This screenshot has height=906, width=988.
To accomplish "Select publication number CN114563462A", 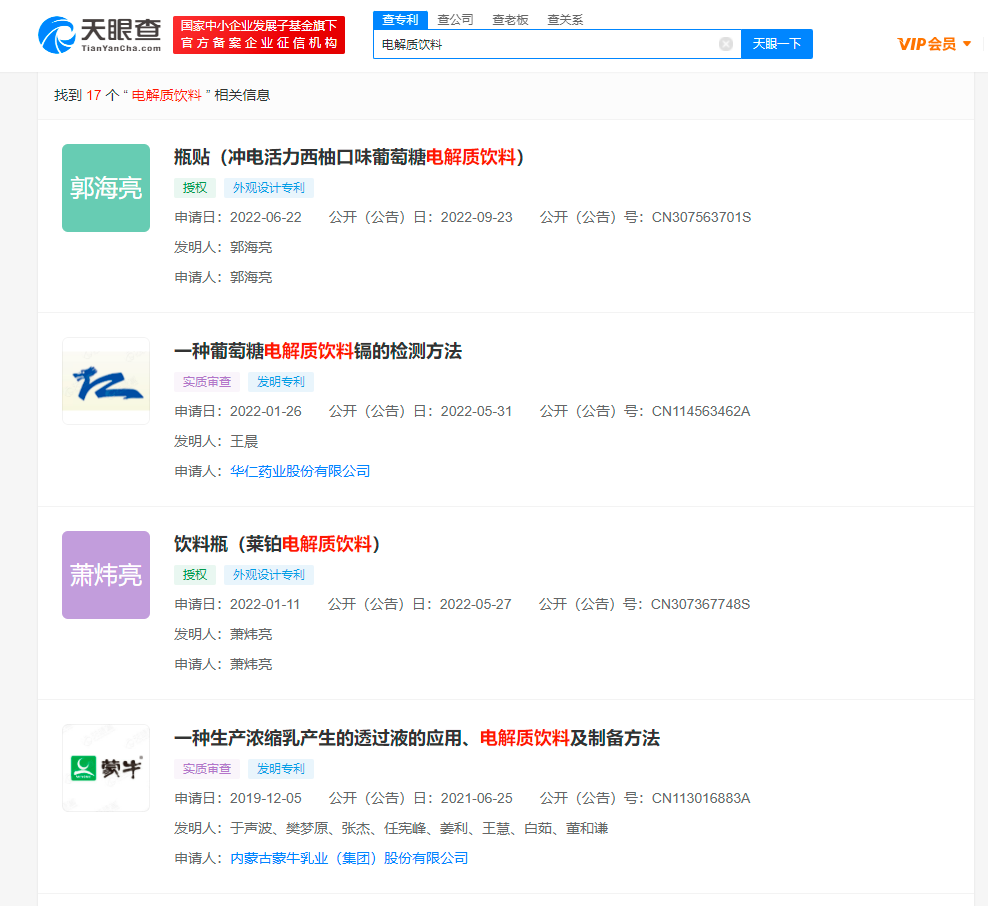I will click(701, 411).
